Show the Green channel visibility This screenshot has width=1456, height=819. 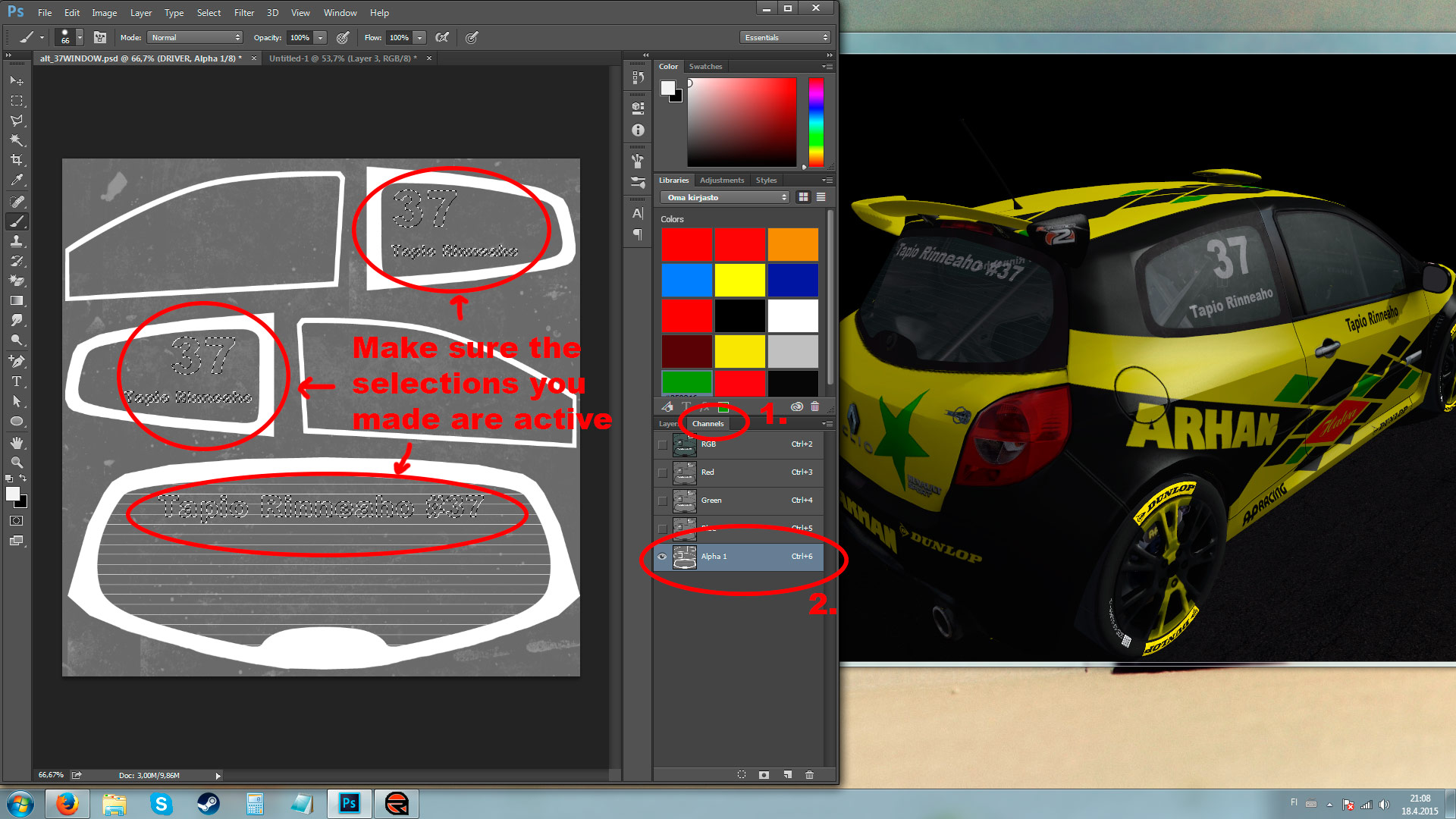point(662,500)
